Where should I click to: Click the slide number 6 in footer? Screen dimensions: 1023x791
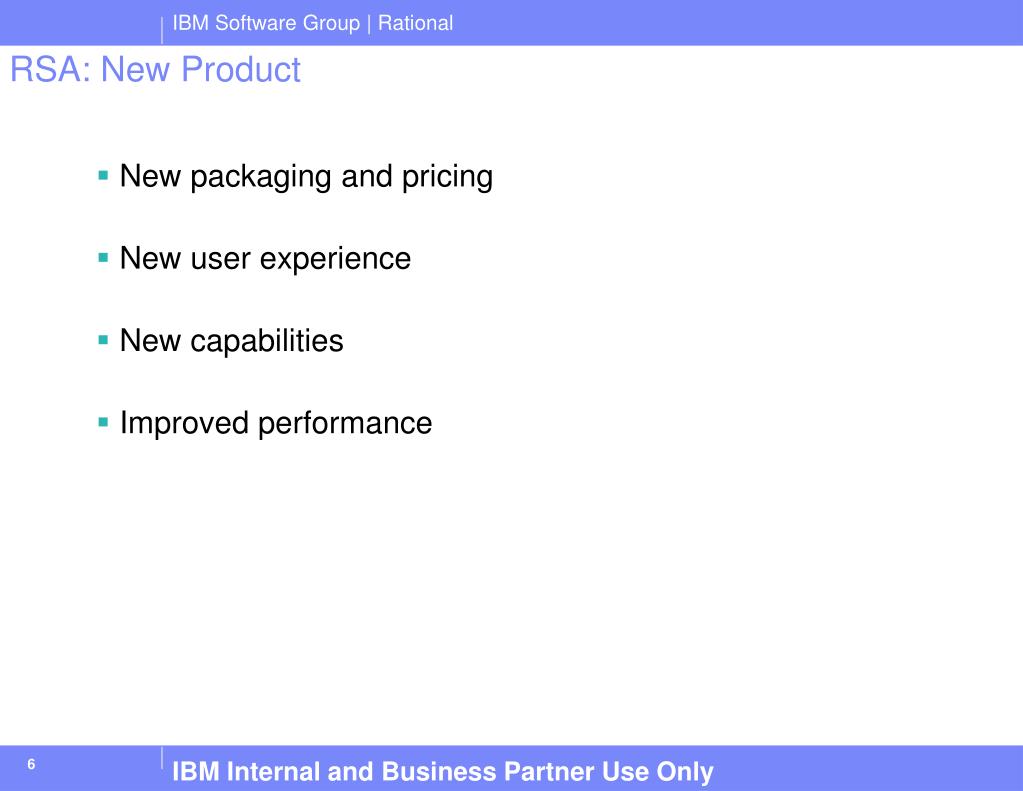31,764
